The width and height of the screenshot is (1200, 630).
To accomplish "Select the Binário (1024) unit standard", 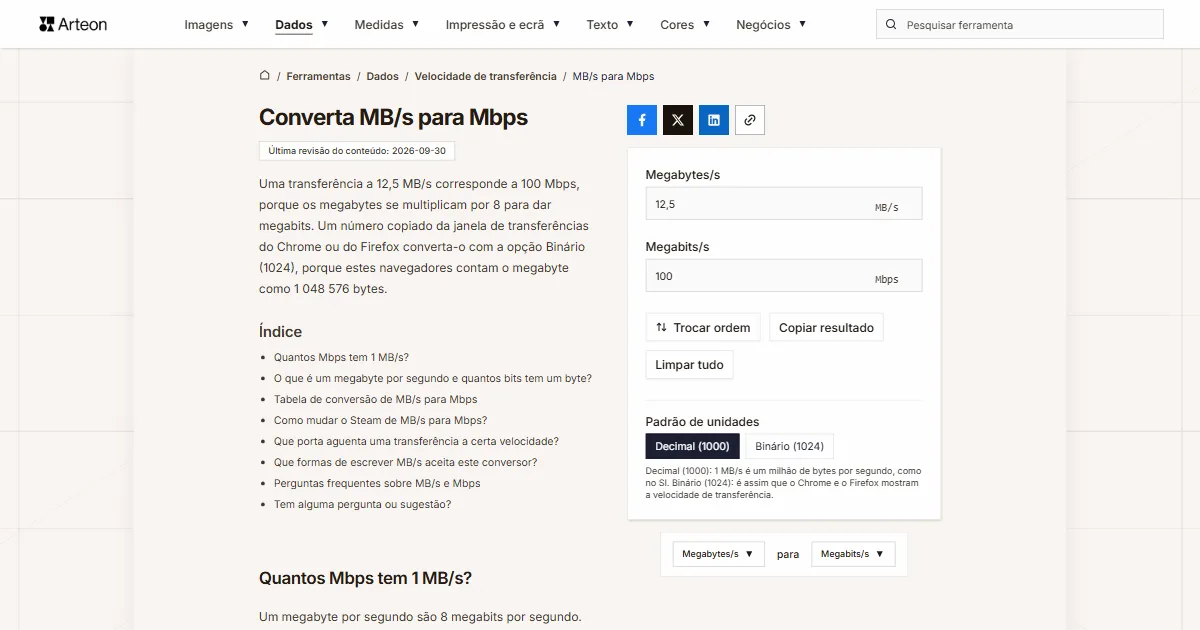I will click(790, 446).
